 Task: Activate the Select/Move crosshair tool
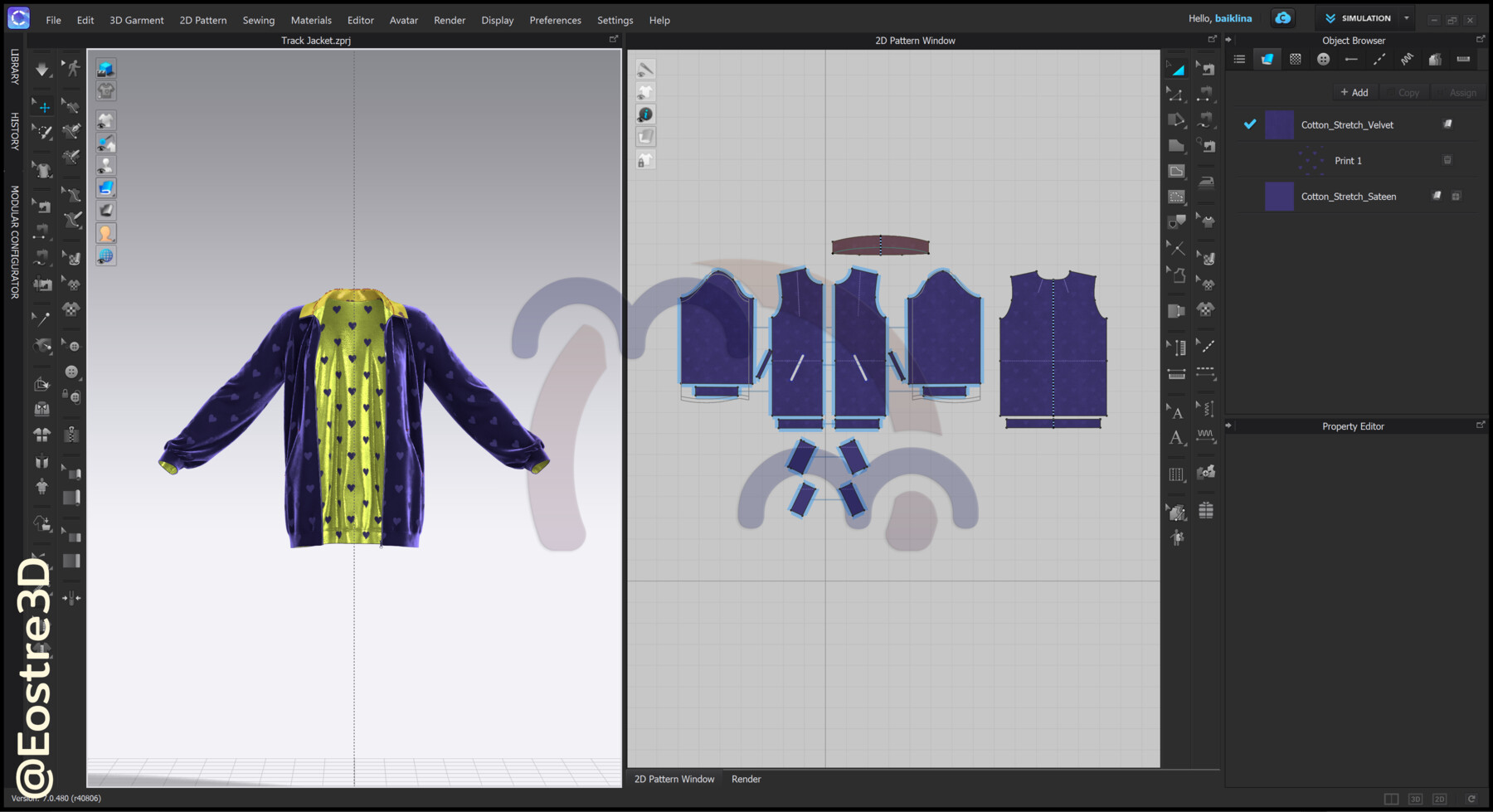coord(42,106)
